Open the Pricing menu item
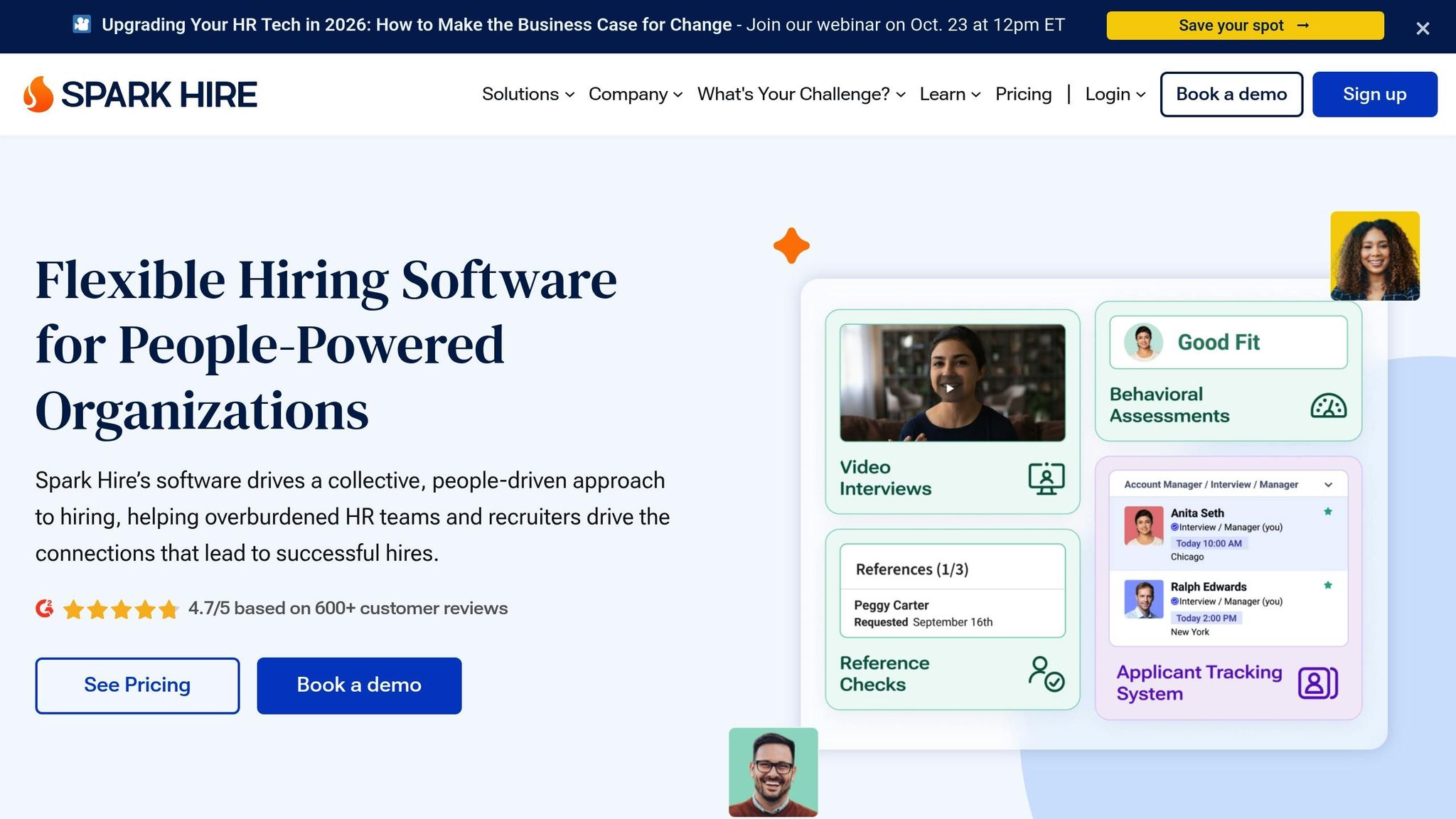This screenshot has width=1456, height=819. pos(1024,94)
